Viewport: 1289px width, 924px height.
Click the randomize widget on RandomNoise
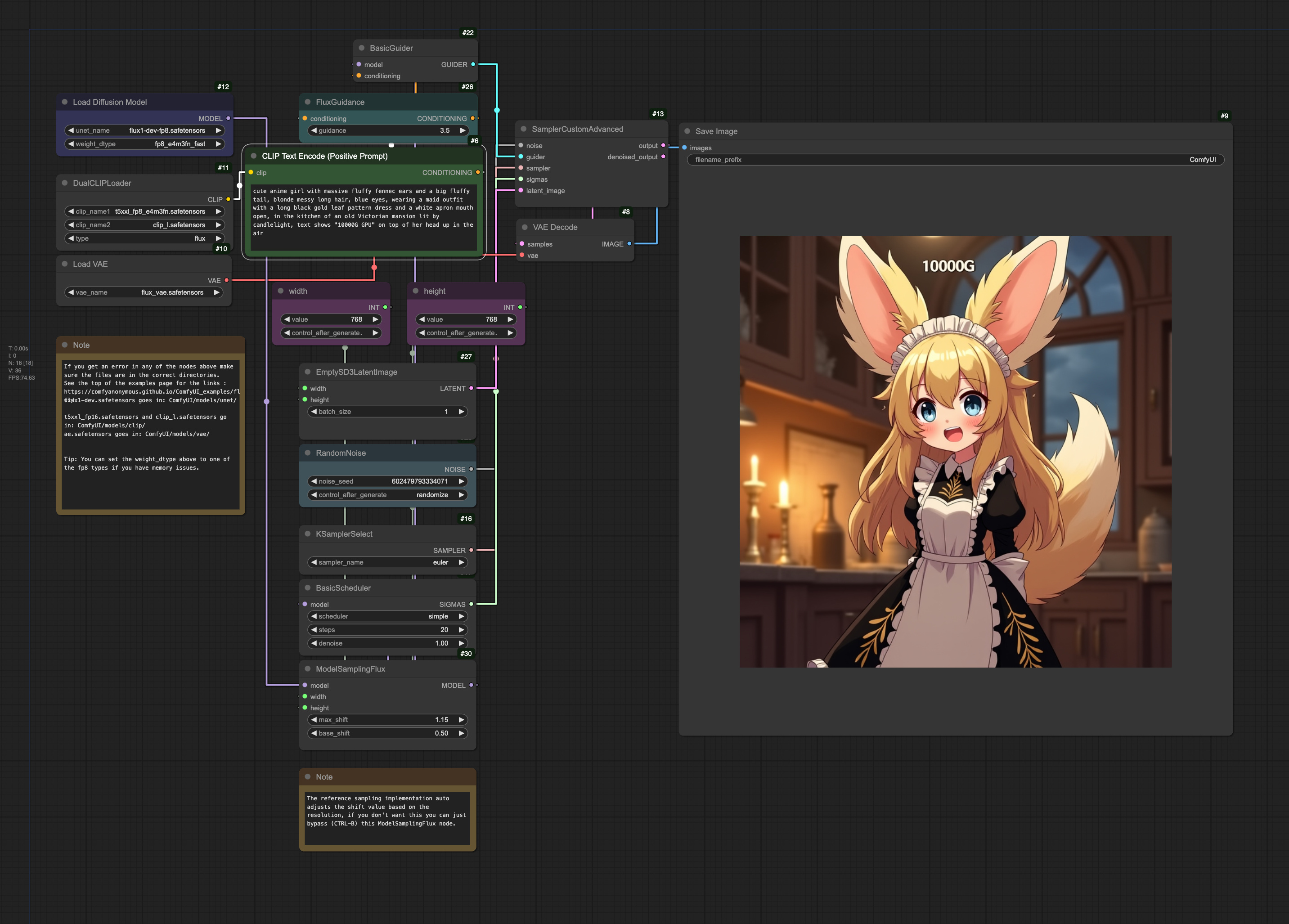433,494
